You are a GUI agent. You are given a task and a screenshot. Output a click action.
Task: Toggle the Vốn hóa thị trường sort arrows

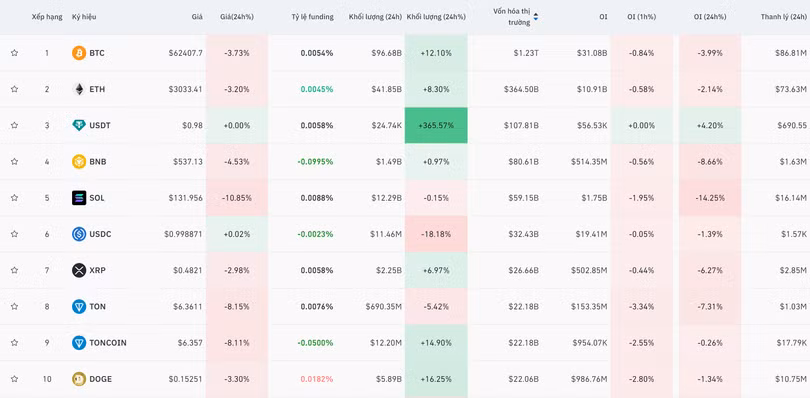536,17
